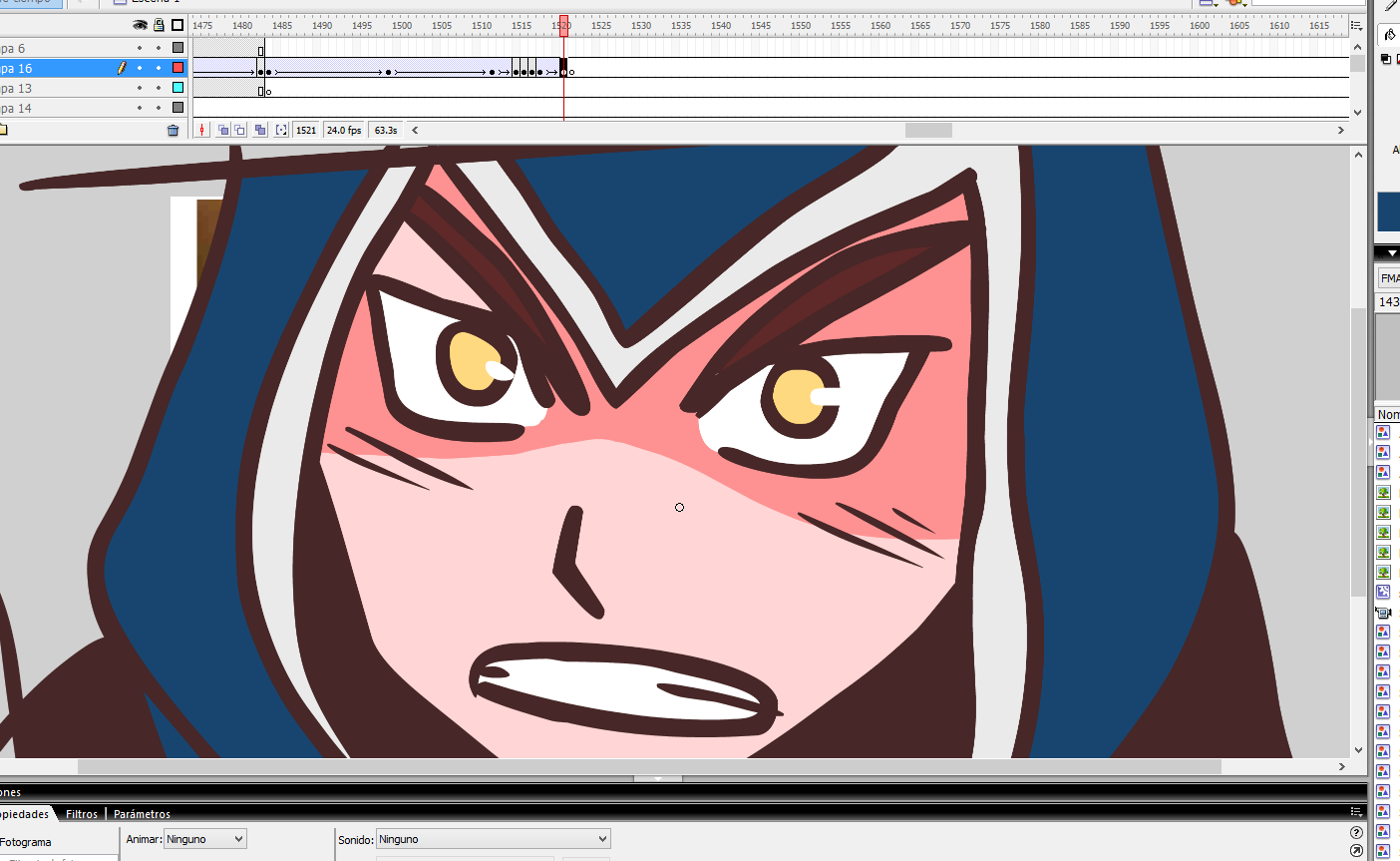The image size is (1400, 861).
Task: Open the timeline panel options menu
Action: (1356, 26)
